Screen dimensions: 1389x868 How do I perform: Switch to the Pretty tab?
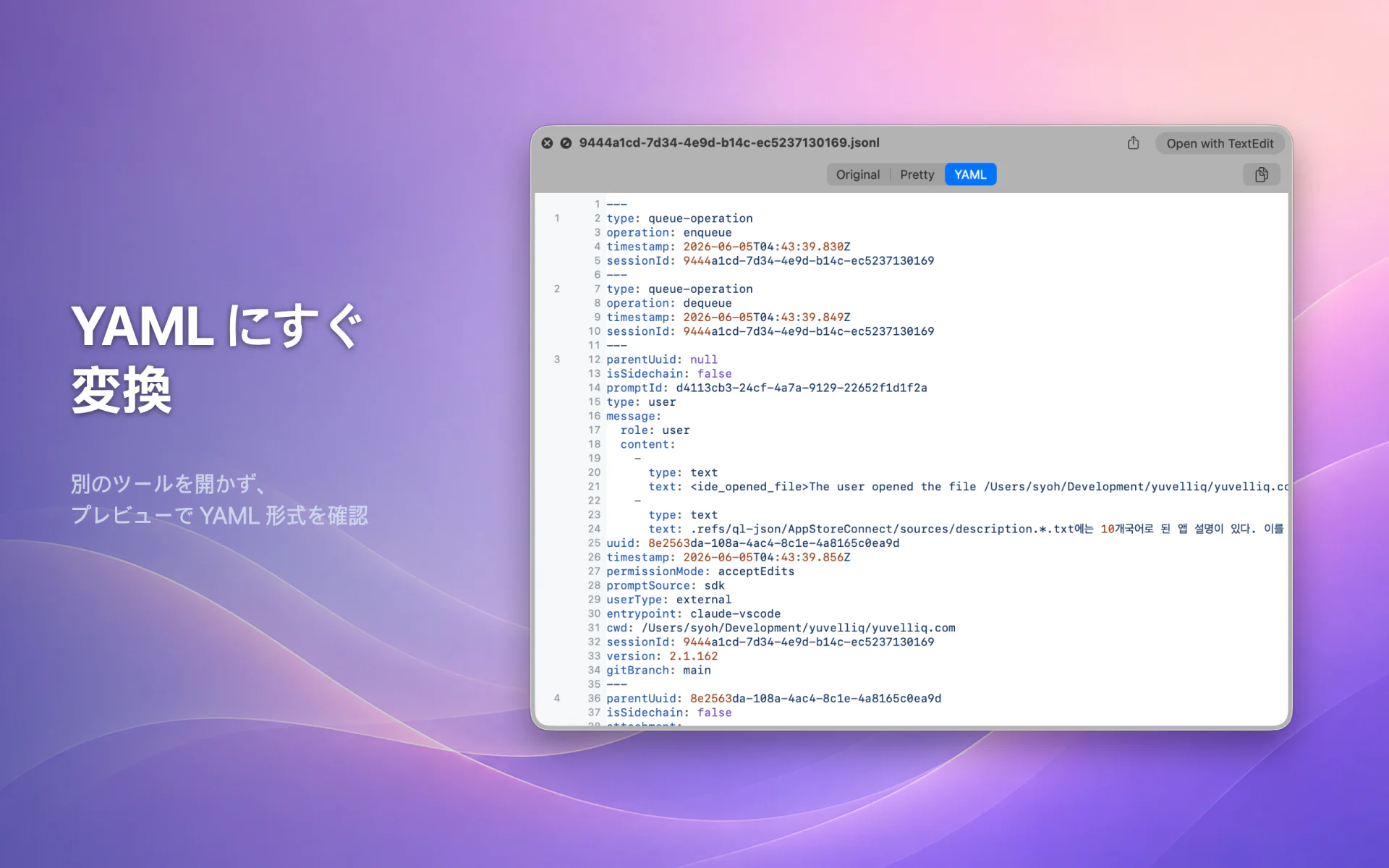pyautogui.click(x=917, y=174)
